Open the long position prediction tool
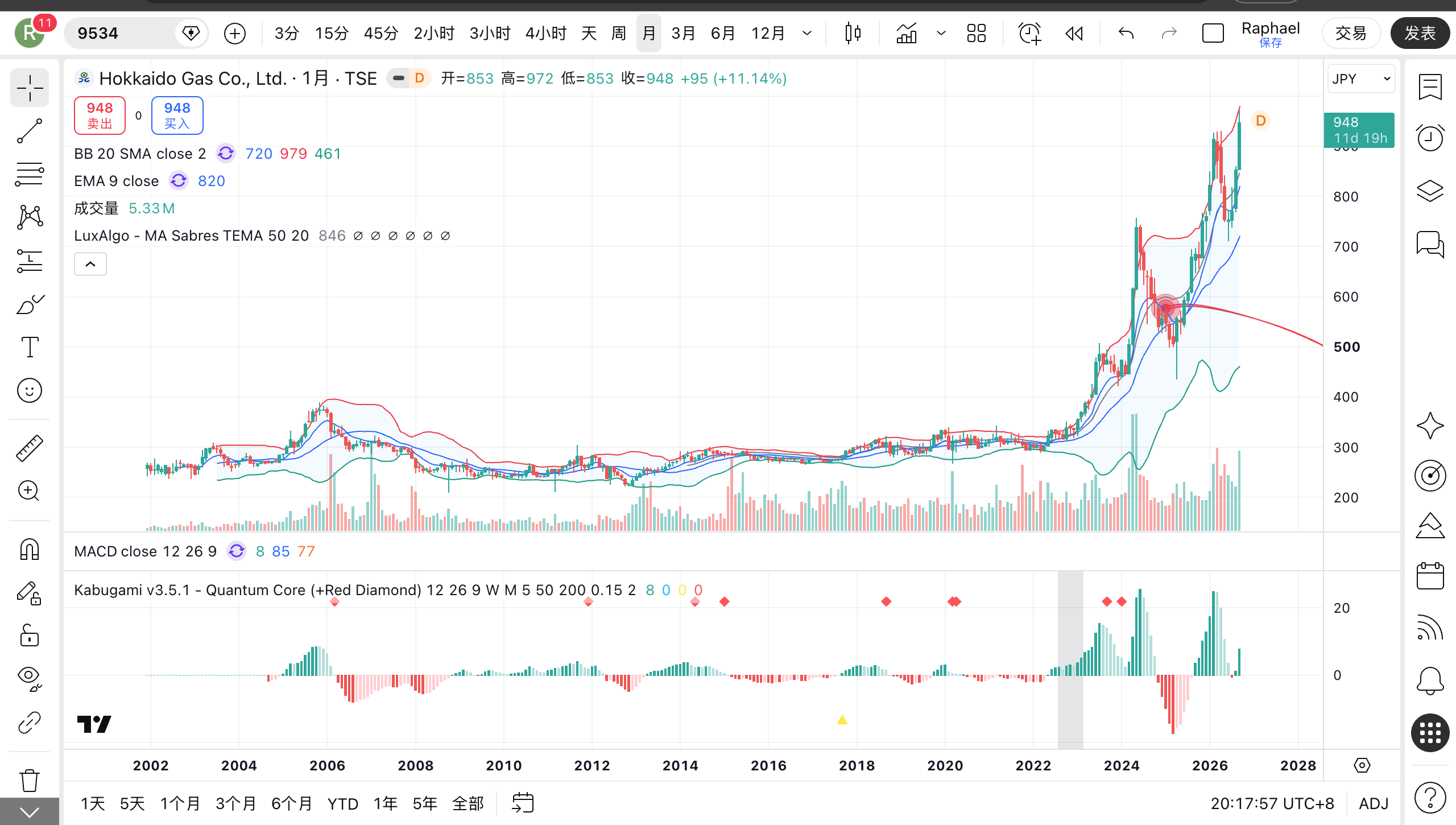 [30, 261]
